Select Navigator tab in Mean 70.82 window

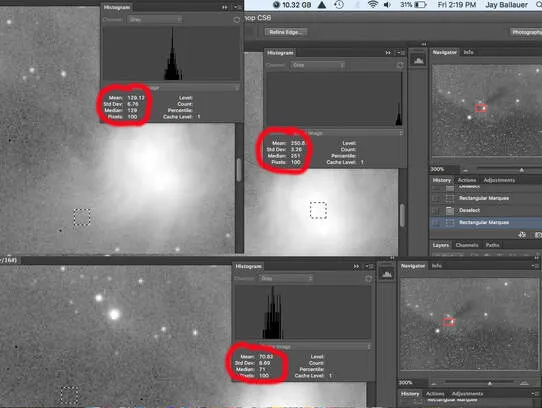(x=413, y=266)
